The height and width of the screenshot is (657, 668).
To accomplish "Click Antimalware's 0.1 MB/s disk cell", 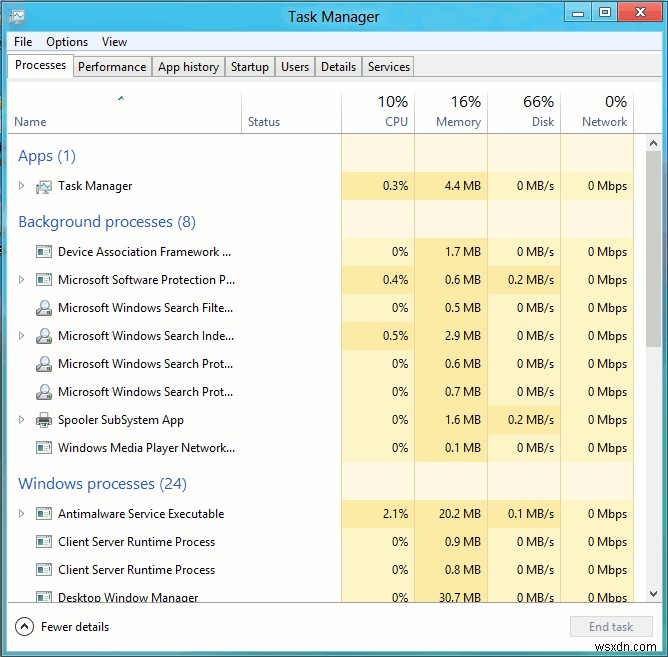I will (524, 514).
